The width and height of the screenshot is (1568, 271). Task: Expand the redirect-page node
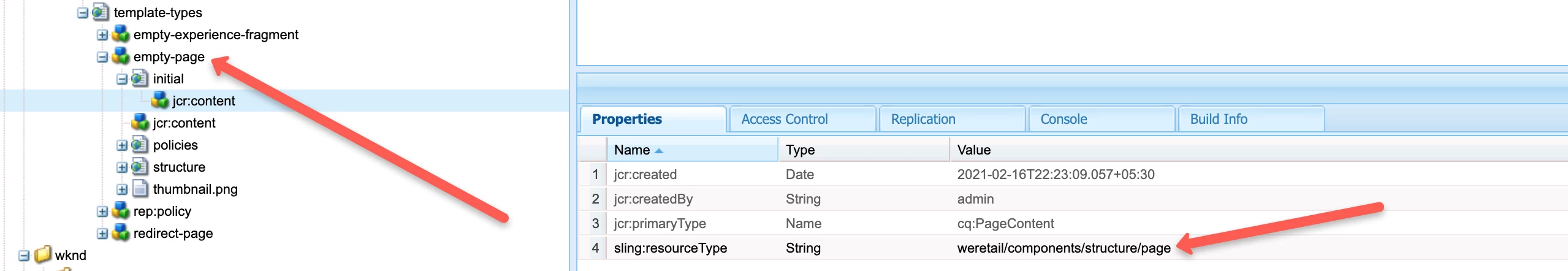pyautogui.click(x=102, y=234)
